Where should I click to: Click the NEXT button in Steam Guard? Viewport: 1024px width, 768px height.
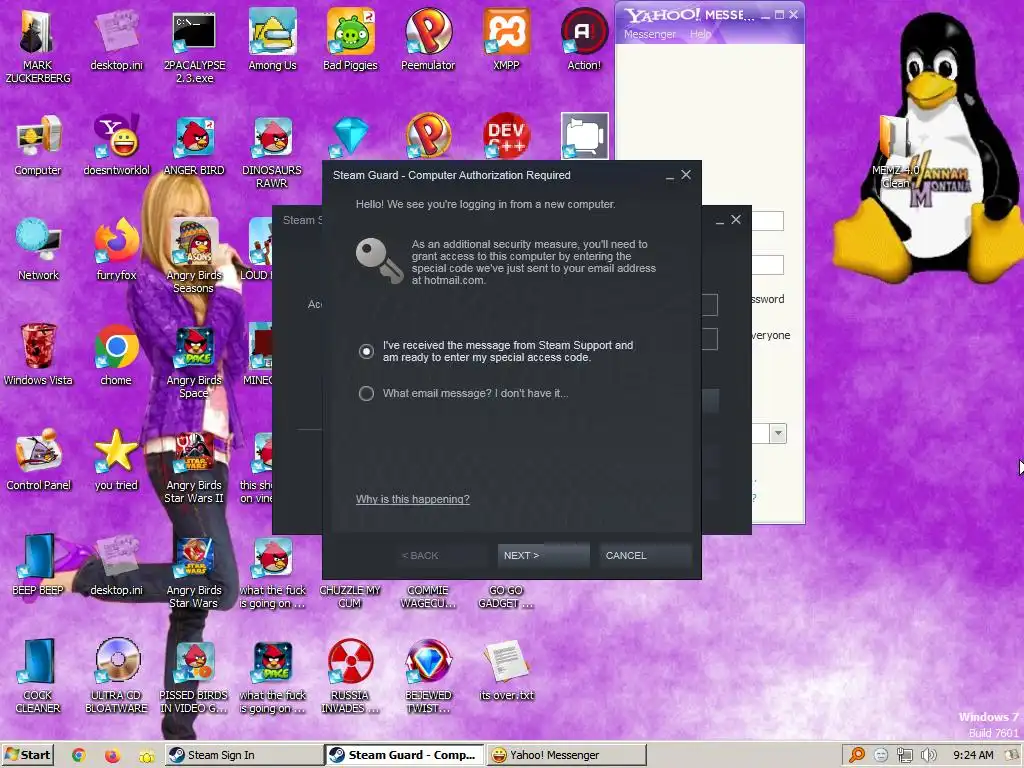click(x=543, y=555)
